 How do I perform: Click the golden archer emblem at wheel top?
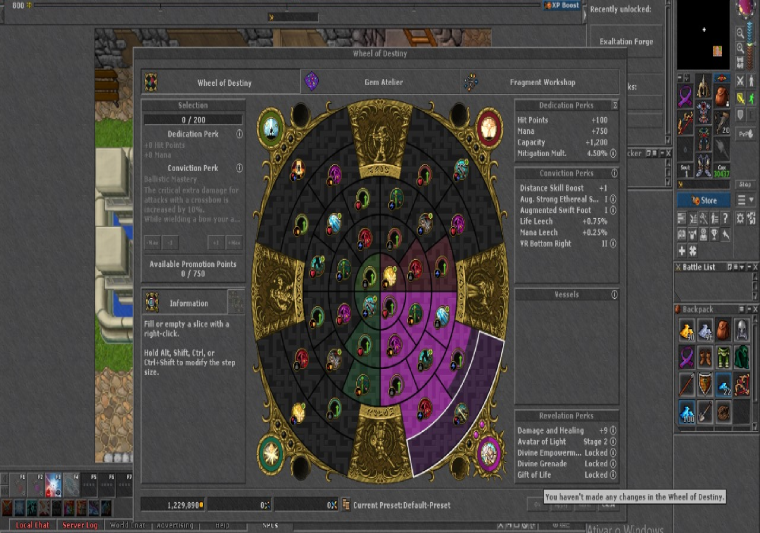click(380, 141)
